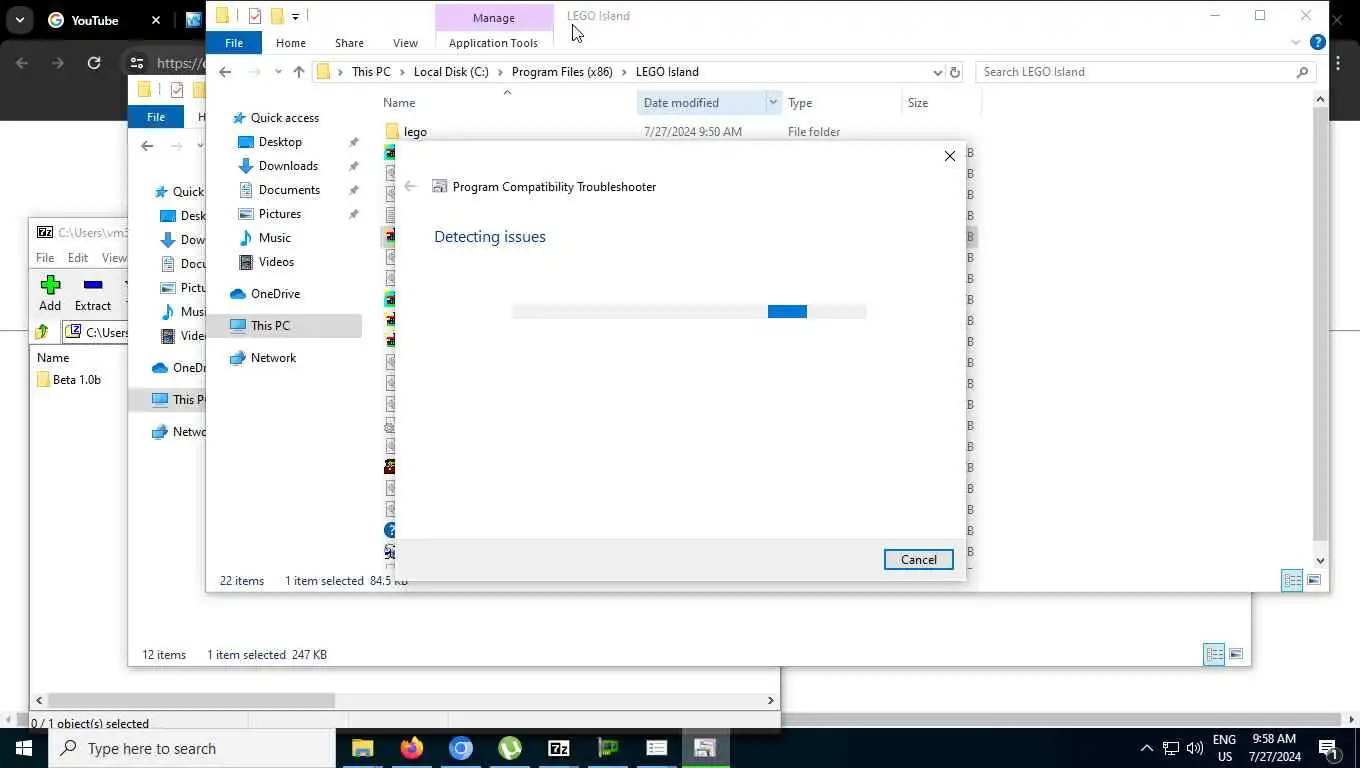Sort by Type column header
The width and height of the screenshot is (1360, 768).
point(800,103)
